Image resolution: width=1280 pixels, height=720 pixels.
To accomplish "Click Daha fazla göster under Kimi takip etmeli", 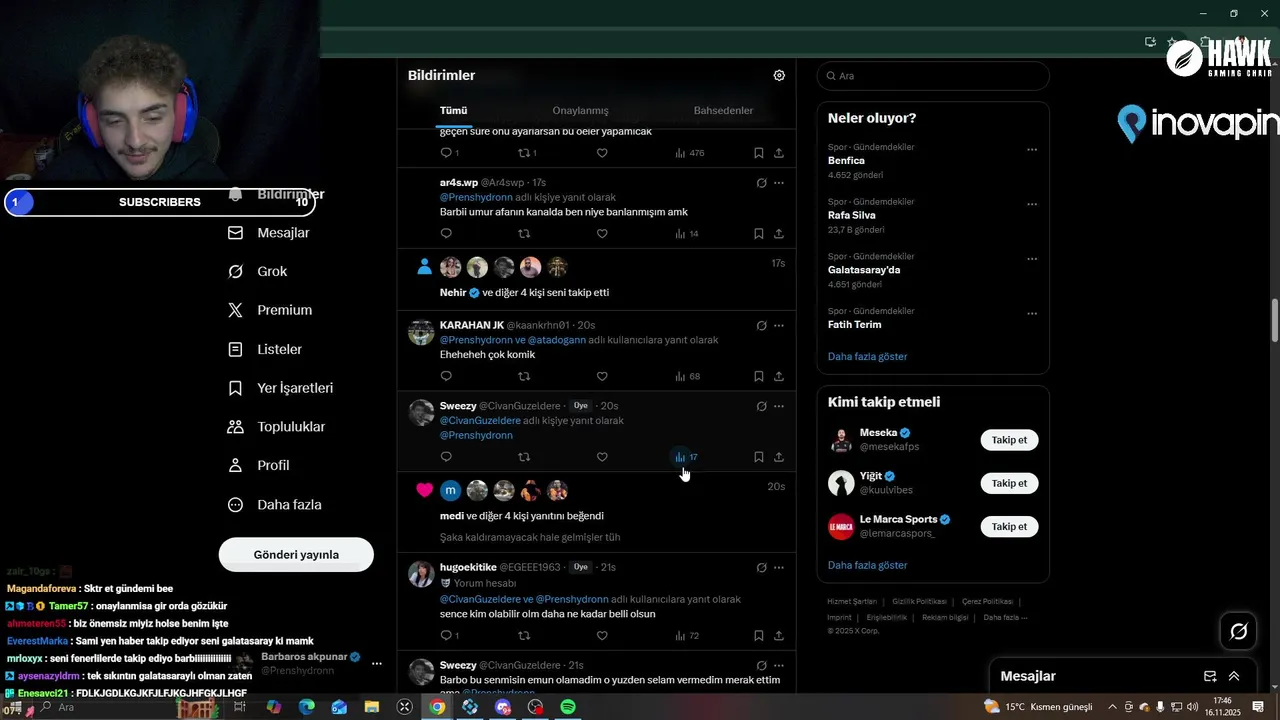I will [x=867, y=565].
